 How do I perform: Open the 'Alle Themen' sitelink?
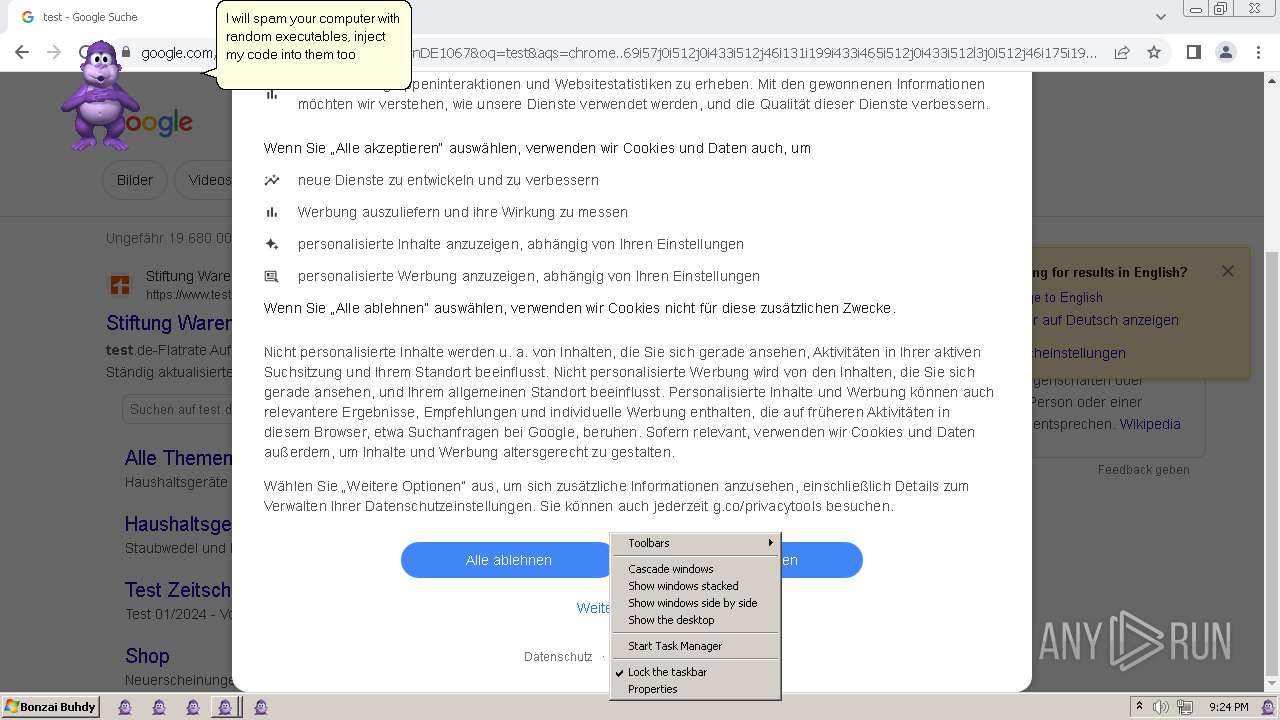pos(178,458)
